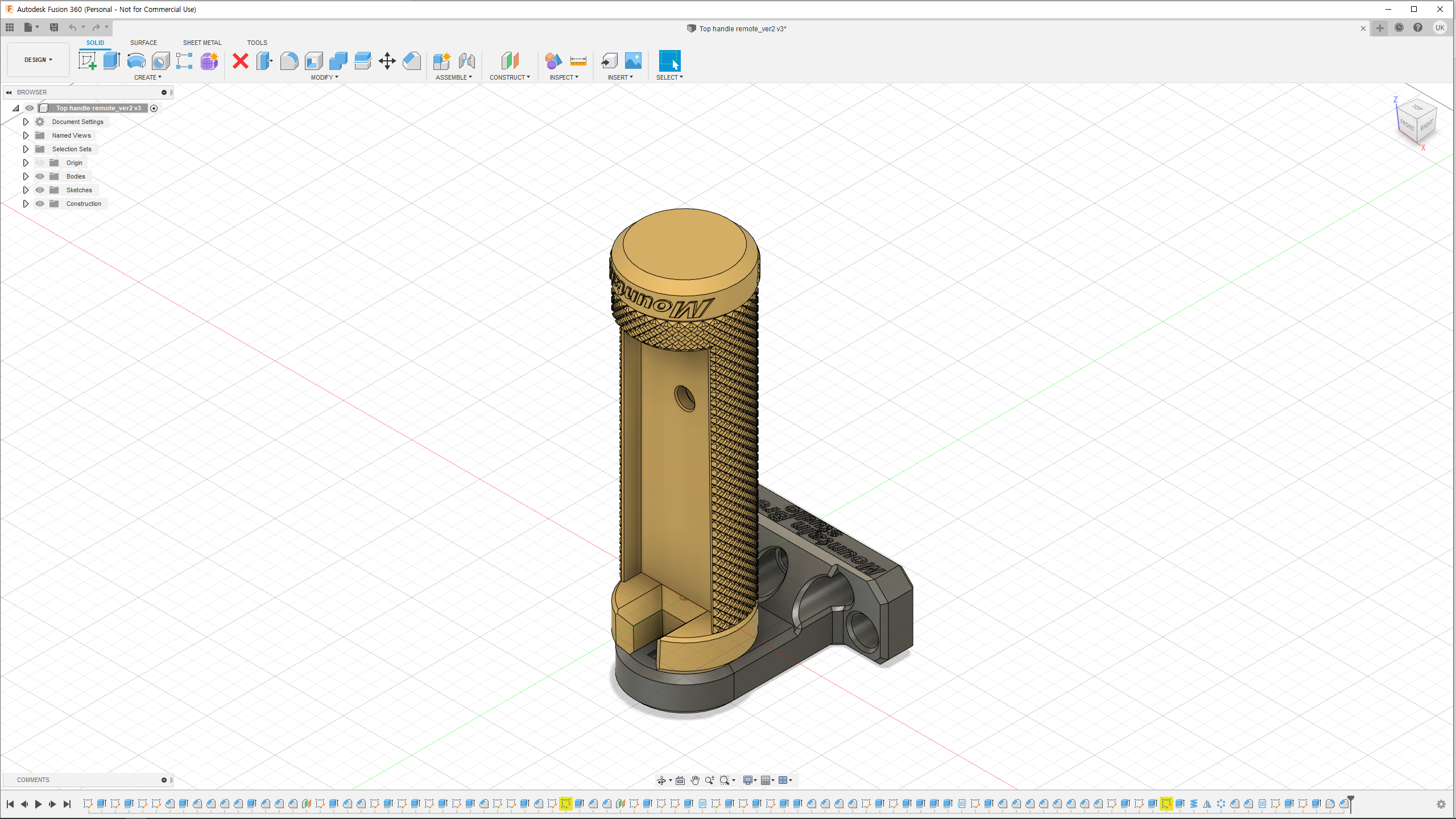Select the Create Sketch tool
The width and height of the screenshot is (1456, 819).
tap(87, 60)
